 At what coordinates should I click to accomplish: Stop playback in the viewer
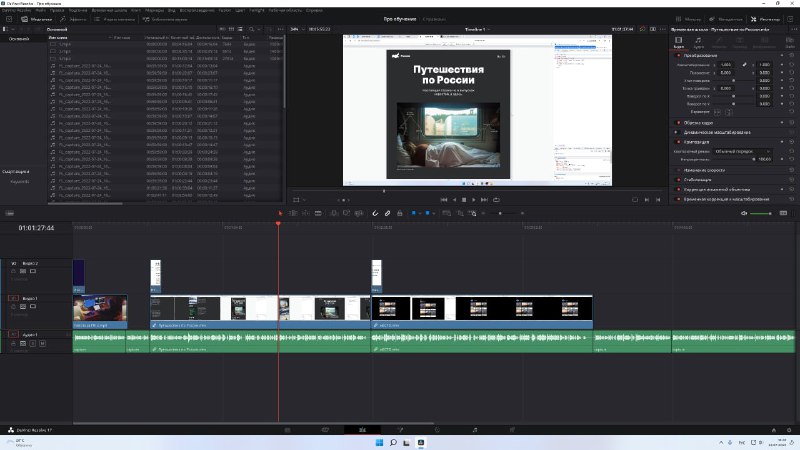tap(464, 199)
